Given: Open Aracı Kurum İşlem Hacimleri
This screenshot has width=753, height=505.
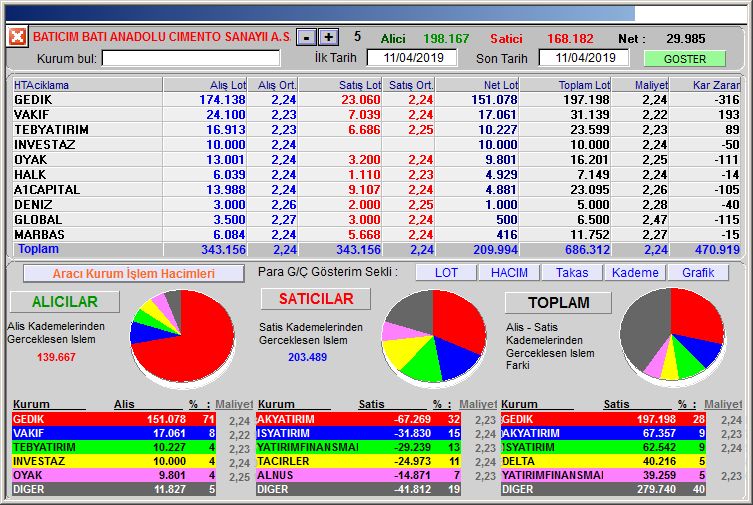Looking at the screenshot, I should click(134, 274).
